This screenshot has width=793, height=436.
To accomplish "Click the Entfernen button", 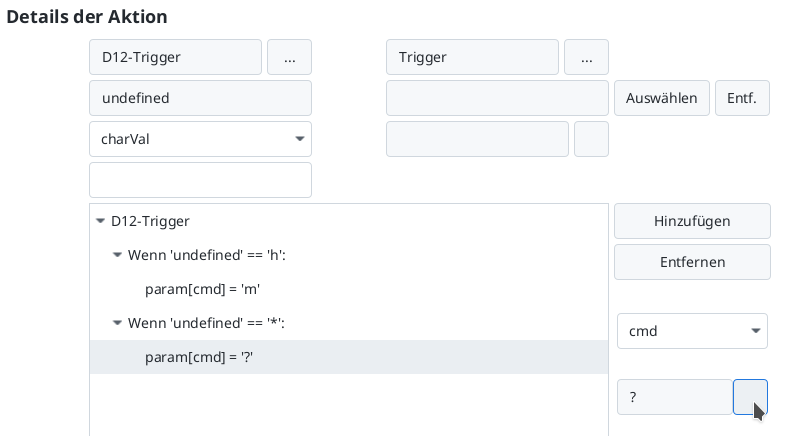I will pos(692,262).
